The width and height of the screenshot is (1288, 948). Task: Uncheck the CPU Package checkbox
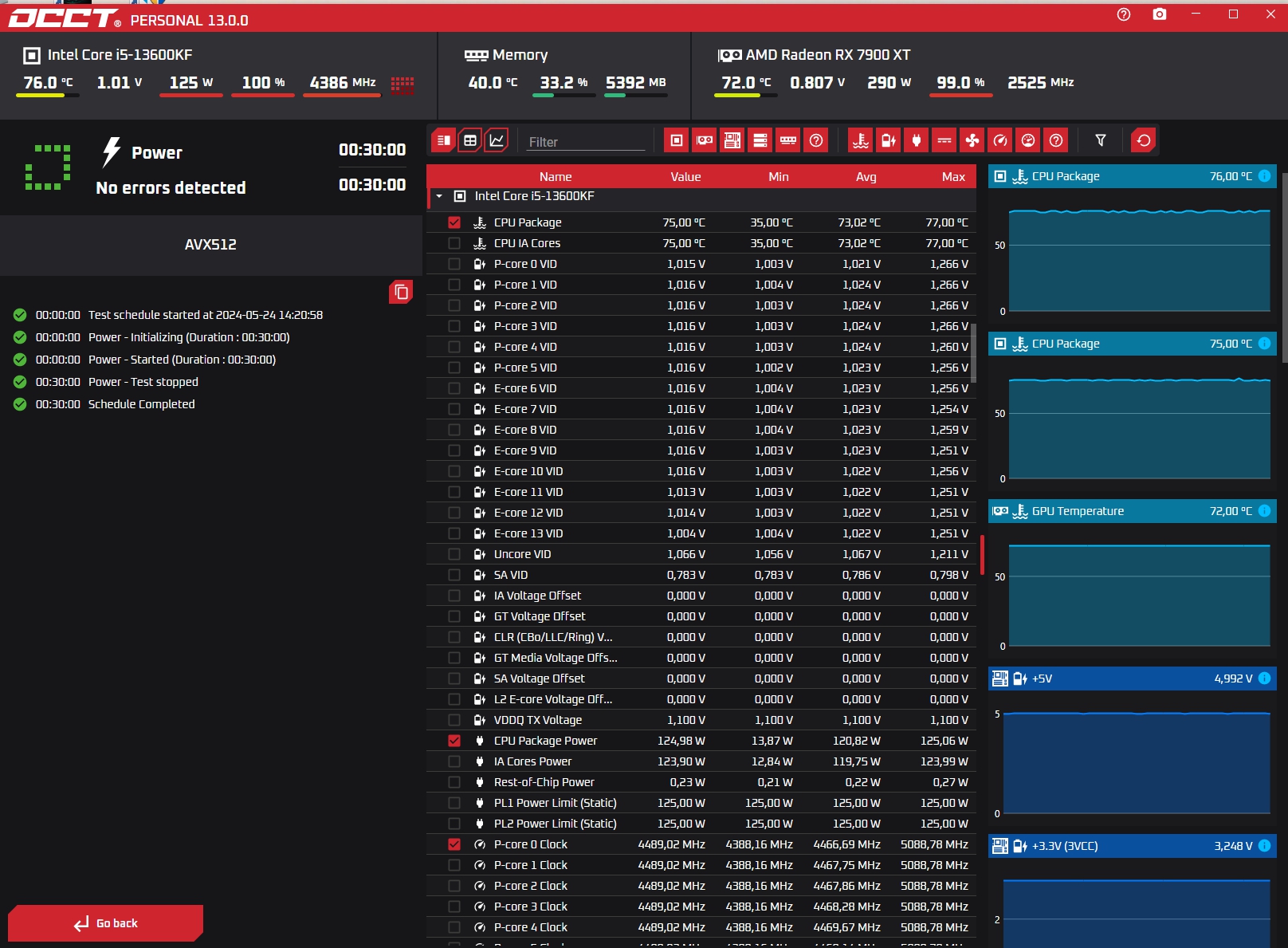[454, 222]
